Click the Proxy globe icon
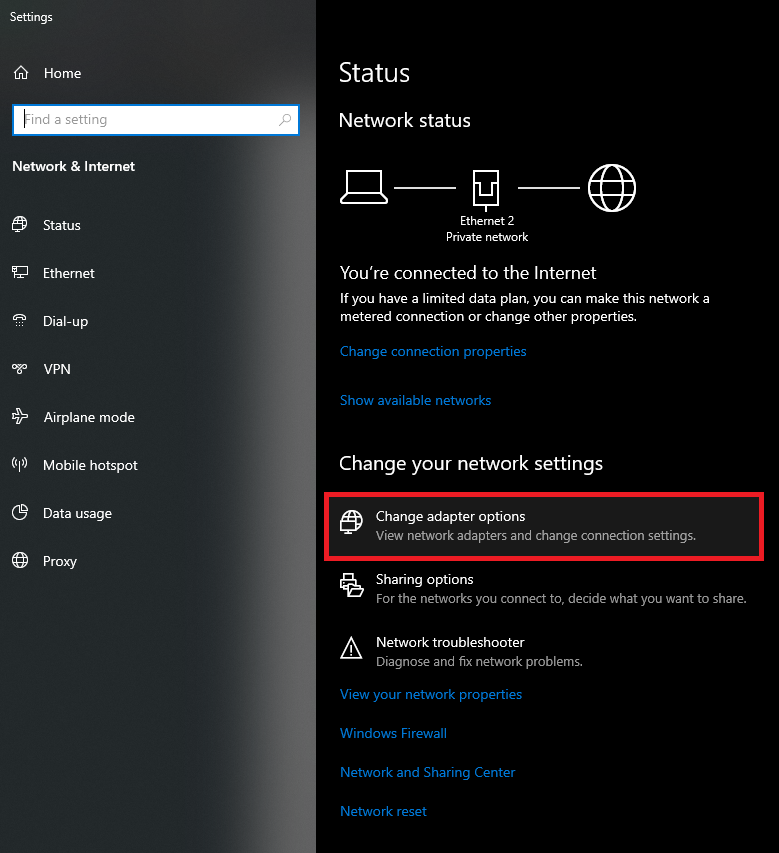Image resolution: width=779 pixels, height=853 pixels. click(20, 560)
